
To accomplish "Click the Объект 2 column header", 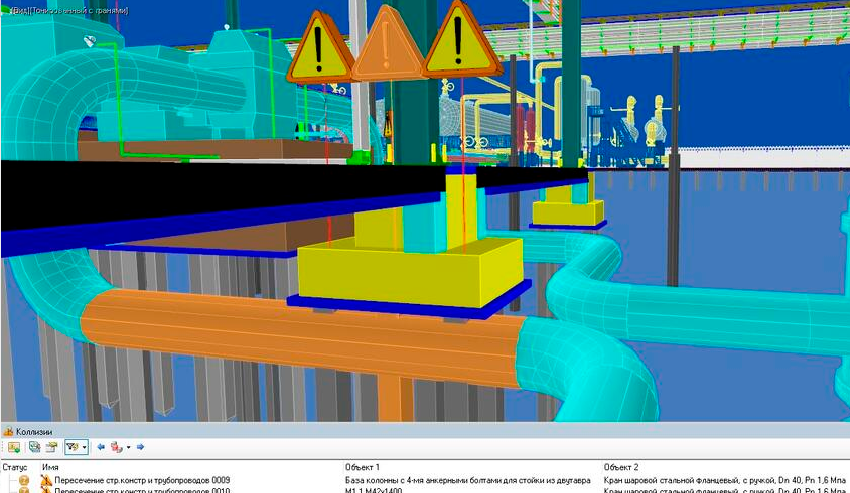I will point(622,467).
